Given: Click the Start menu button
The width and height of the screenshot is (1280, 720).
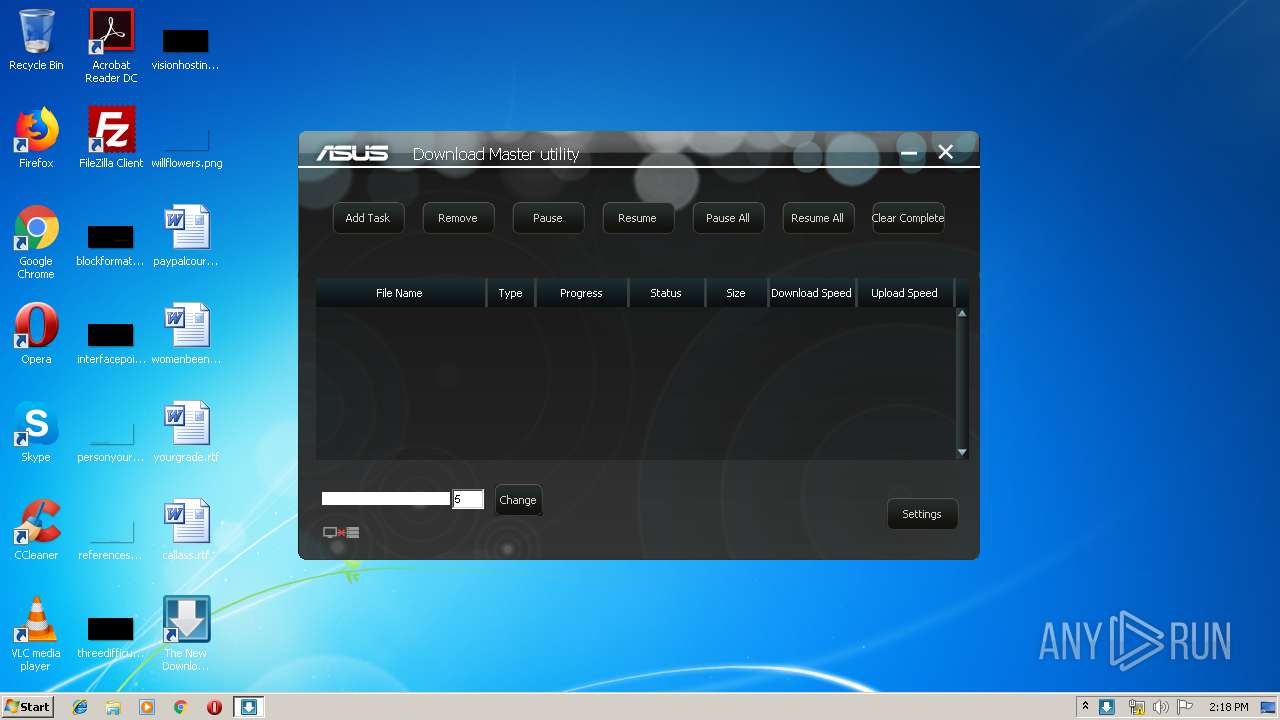Looking at the screenshot, I should point(27,707).
